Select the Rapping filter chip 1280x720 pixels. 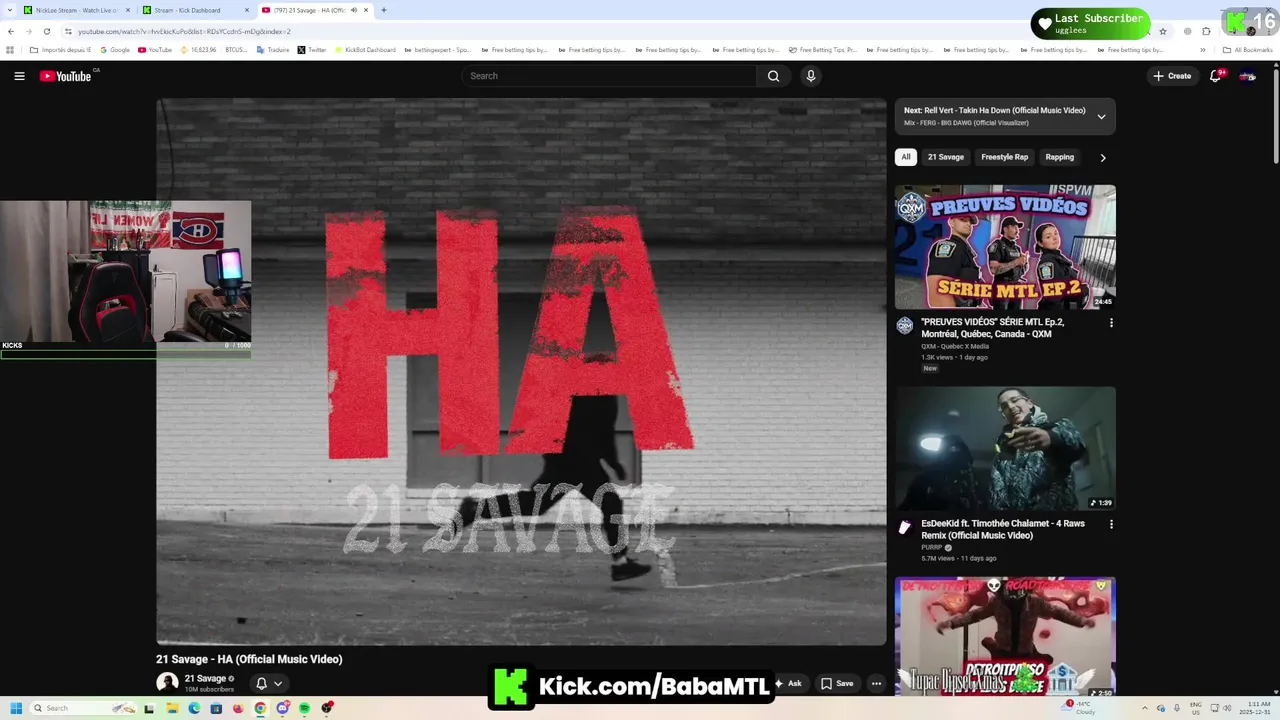pyautogui.click(x=1059, y=157)
